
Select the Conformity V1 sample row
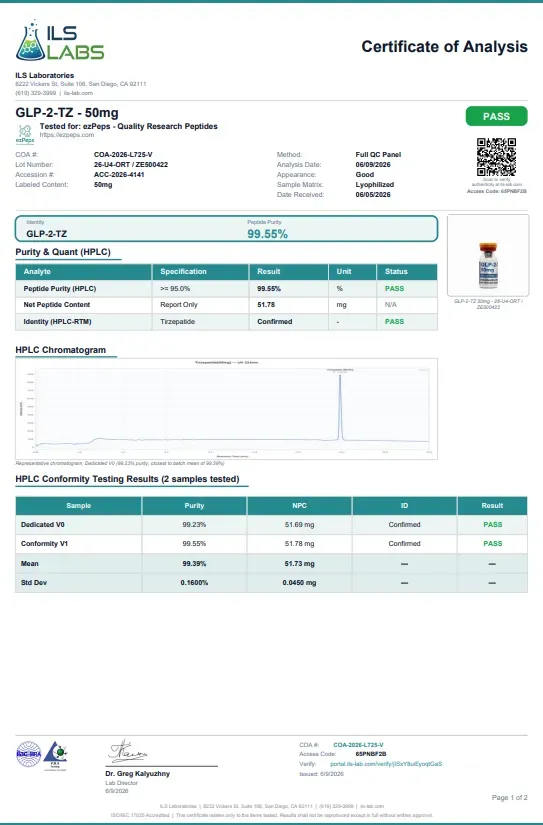pos(272,544)
